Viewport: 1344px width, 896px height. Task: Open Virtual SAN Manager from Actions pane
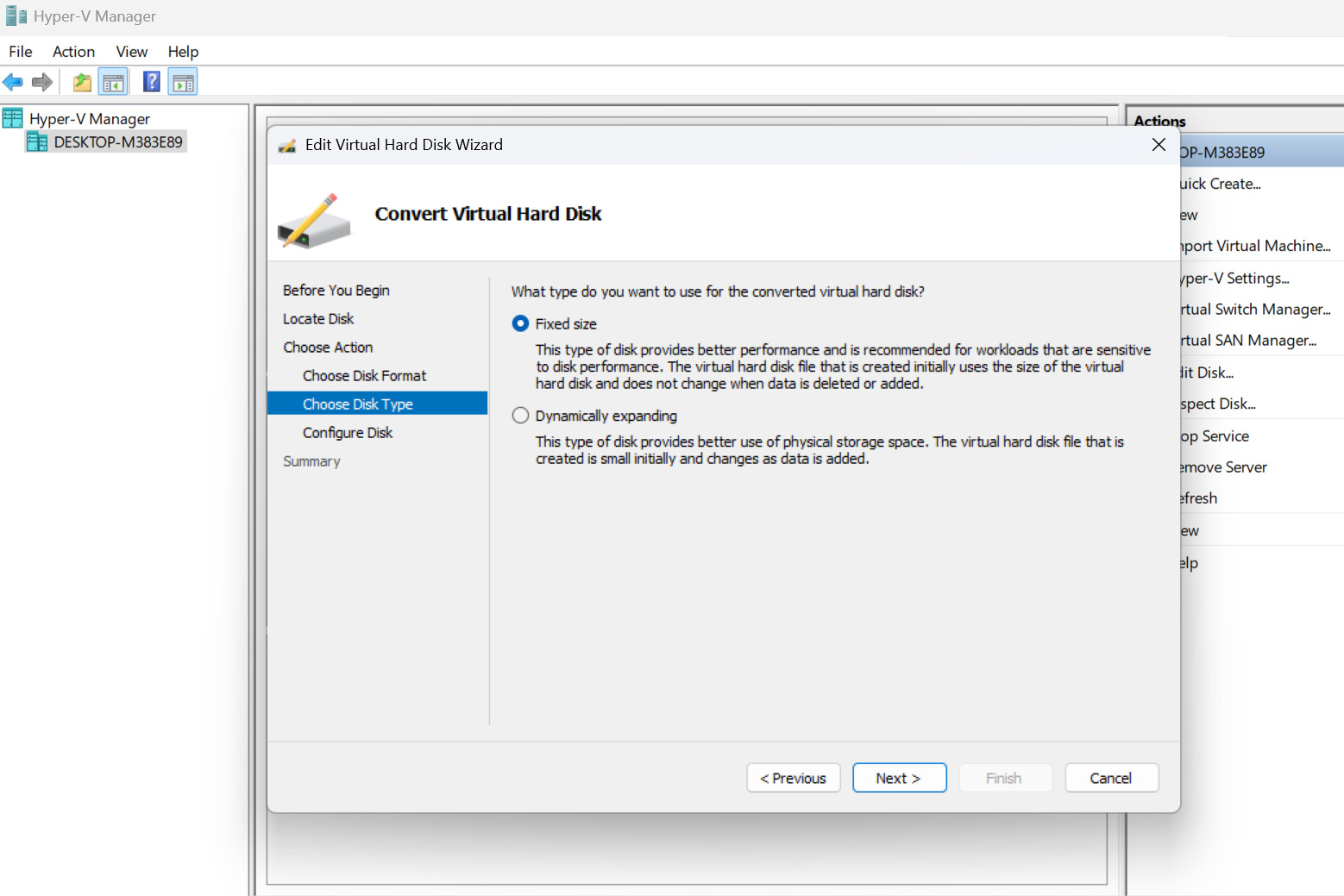click(1248, 341)
